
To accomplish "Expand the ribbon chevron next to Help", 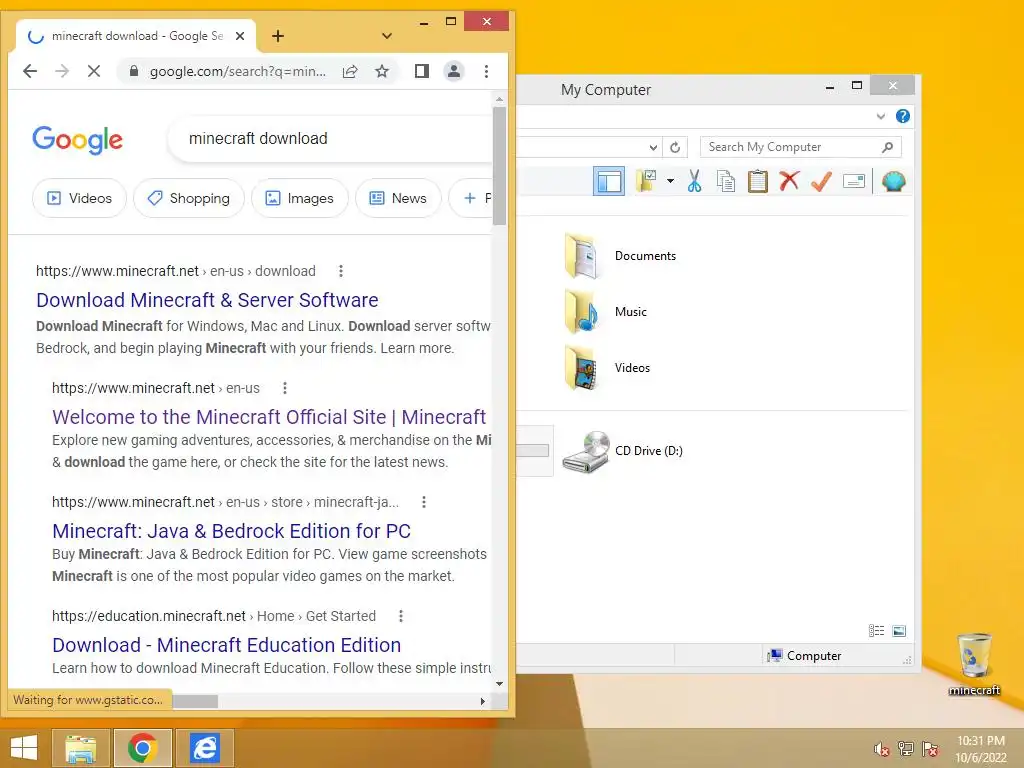I will pos(881,116).
